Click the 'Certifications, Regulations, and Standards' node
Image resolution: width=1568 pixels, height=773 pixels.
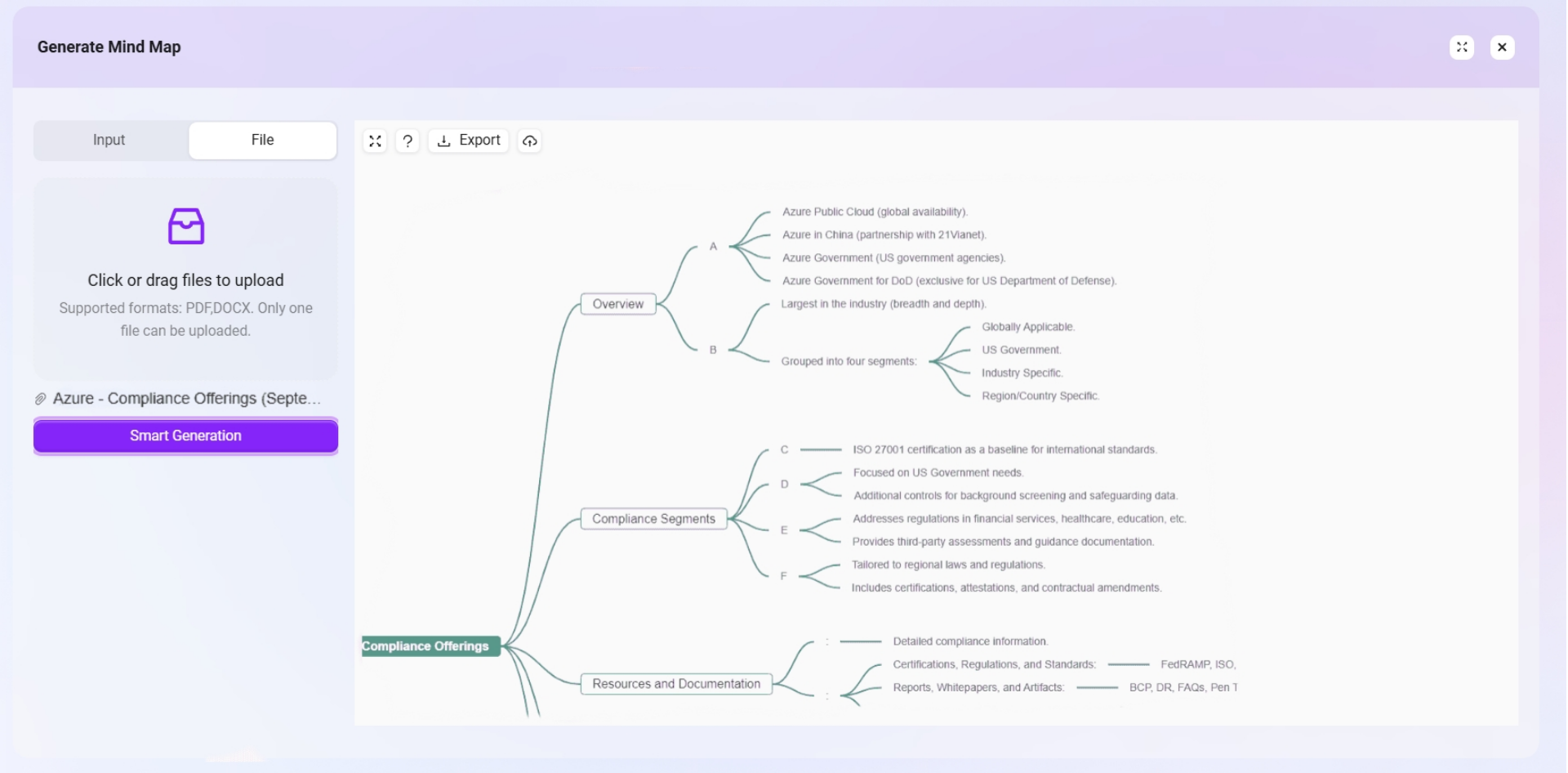(994, 664)
